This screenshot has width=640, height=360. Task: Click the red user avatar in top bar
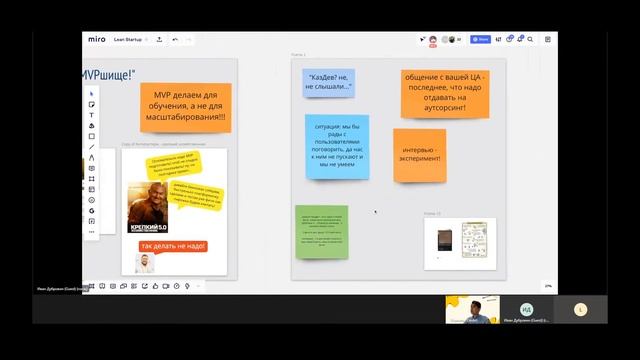[x=433, y=40]
